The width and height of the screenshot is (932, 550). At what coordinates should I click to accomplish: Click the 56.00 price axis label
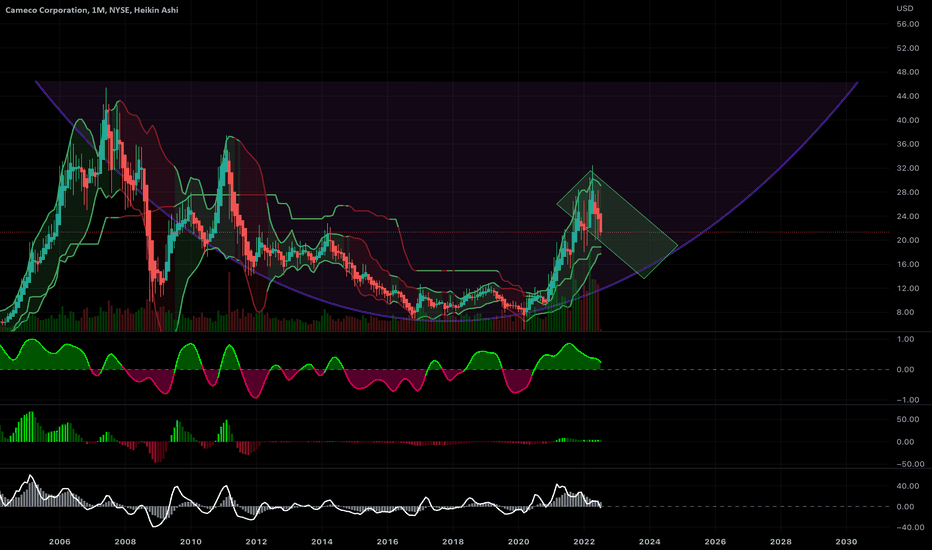(x=908, y=24)
